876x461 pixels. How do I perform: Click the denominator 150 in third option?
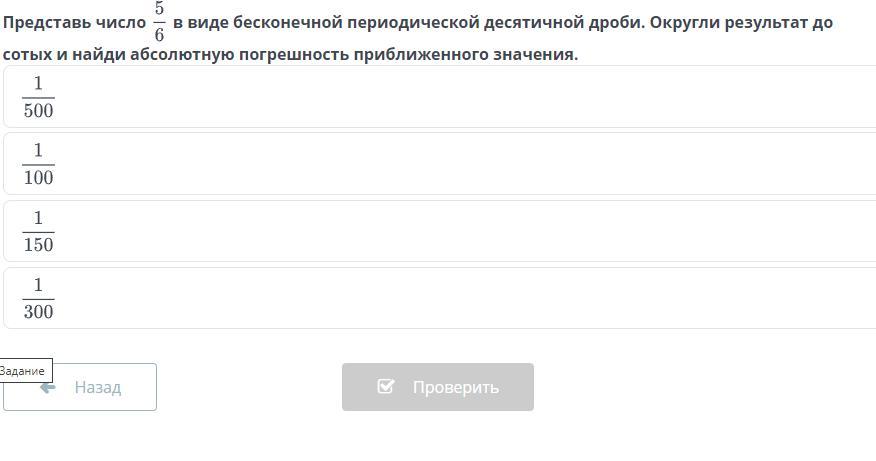(x=39, y=245)
